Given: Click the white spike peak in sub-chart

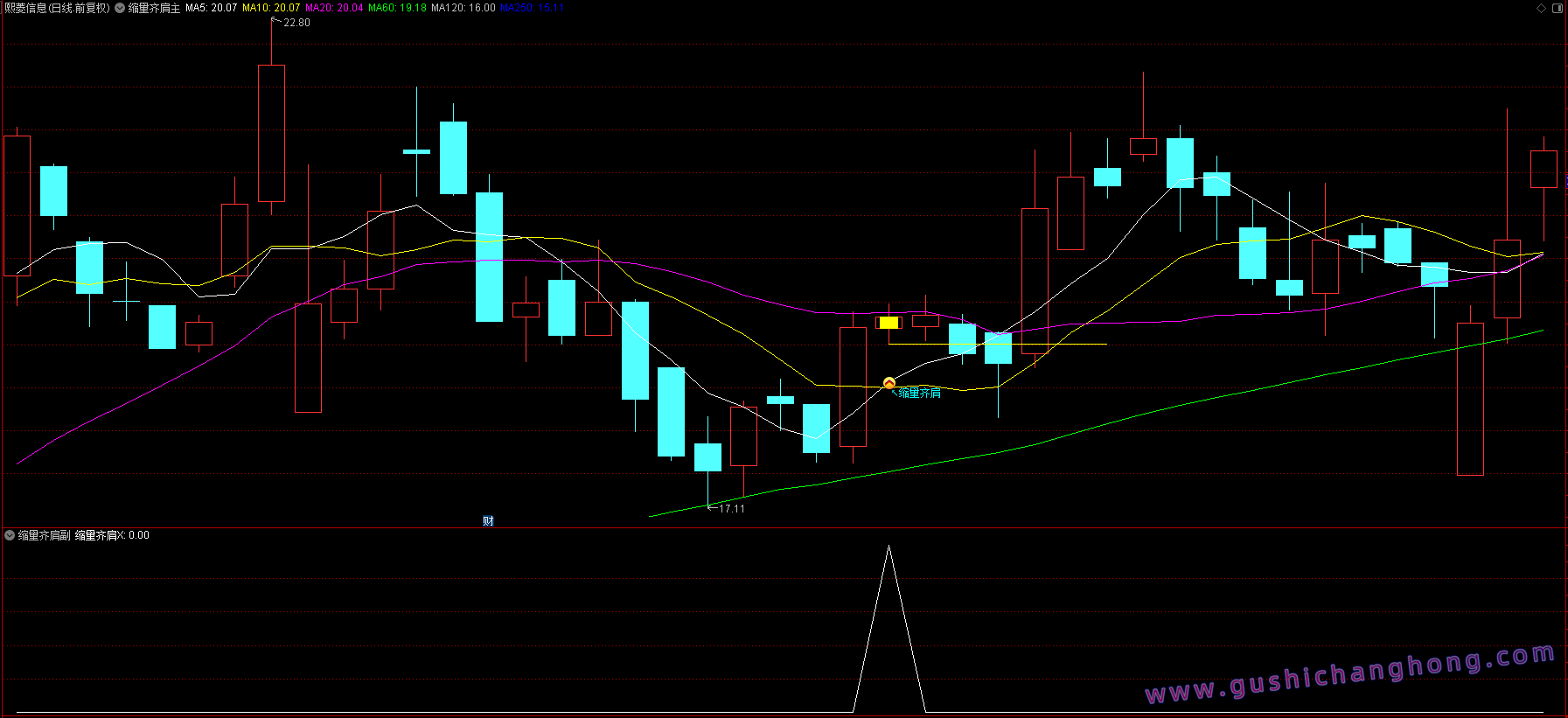Looking at the screenshot, I should pyautogui.click(x=889, y=547).
